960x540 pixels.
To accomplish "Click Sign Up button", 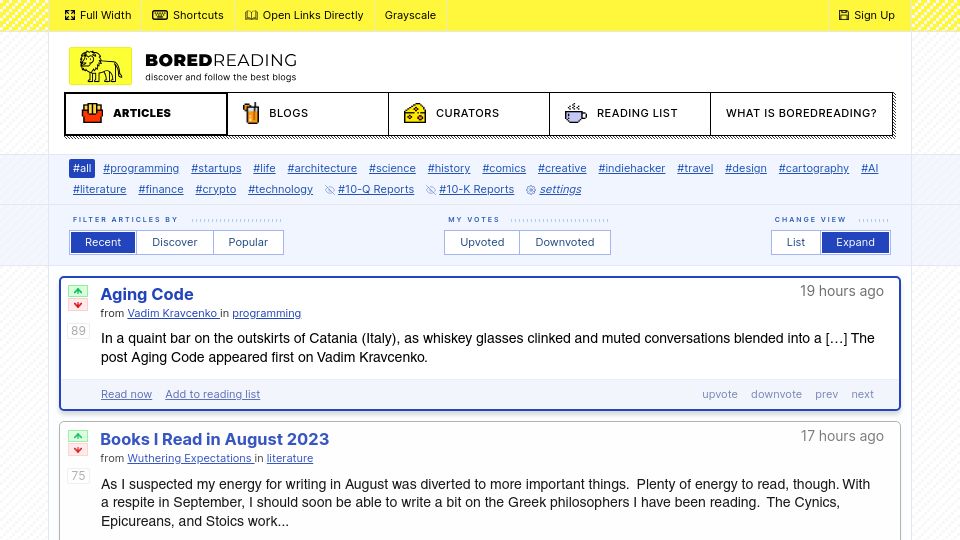I will (867, 15).
